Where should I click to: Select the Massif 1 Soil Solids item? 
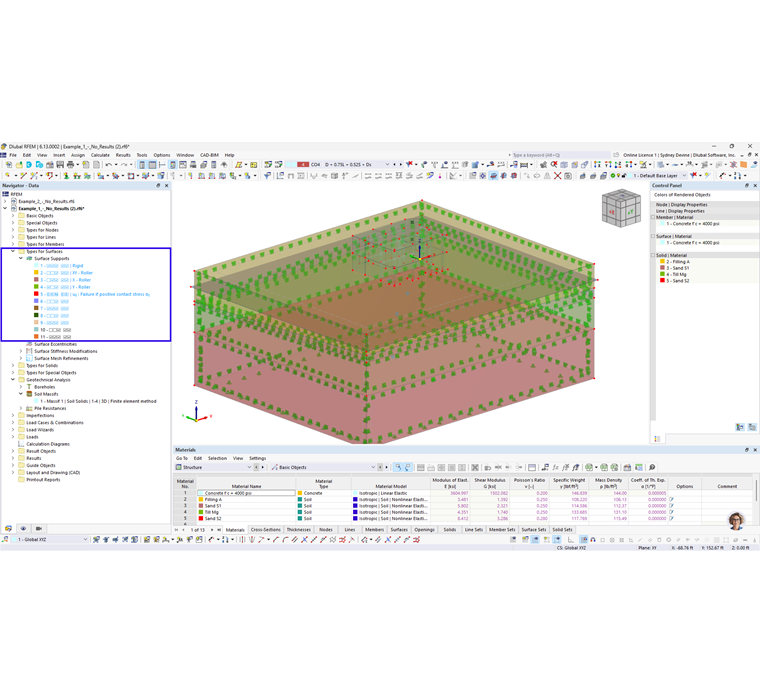[95, 401]
